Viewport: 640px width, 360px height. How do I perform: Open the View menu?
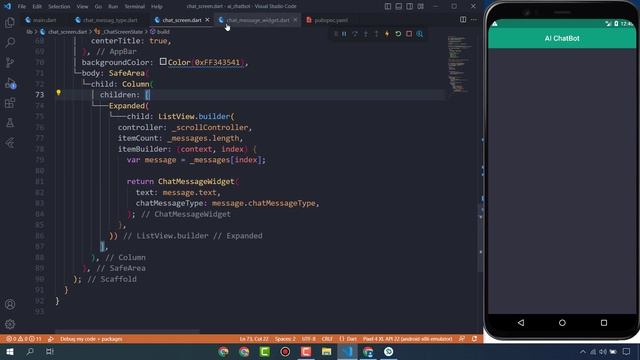(x=82, y=7)
